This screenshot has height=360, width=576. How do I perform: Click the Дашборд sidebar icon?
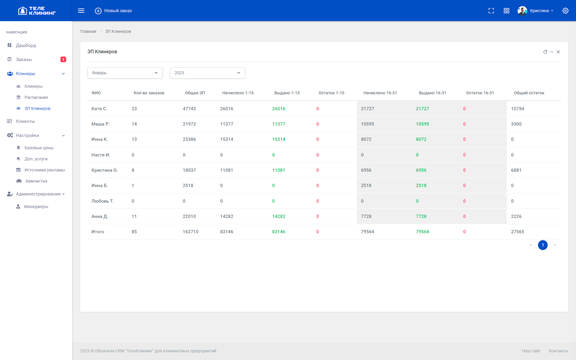(x=10, y=45)
